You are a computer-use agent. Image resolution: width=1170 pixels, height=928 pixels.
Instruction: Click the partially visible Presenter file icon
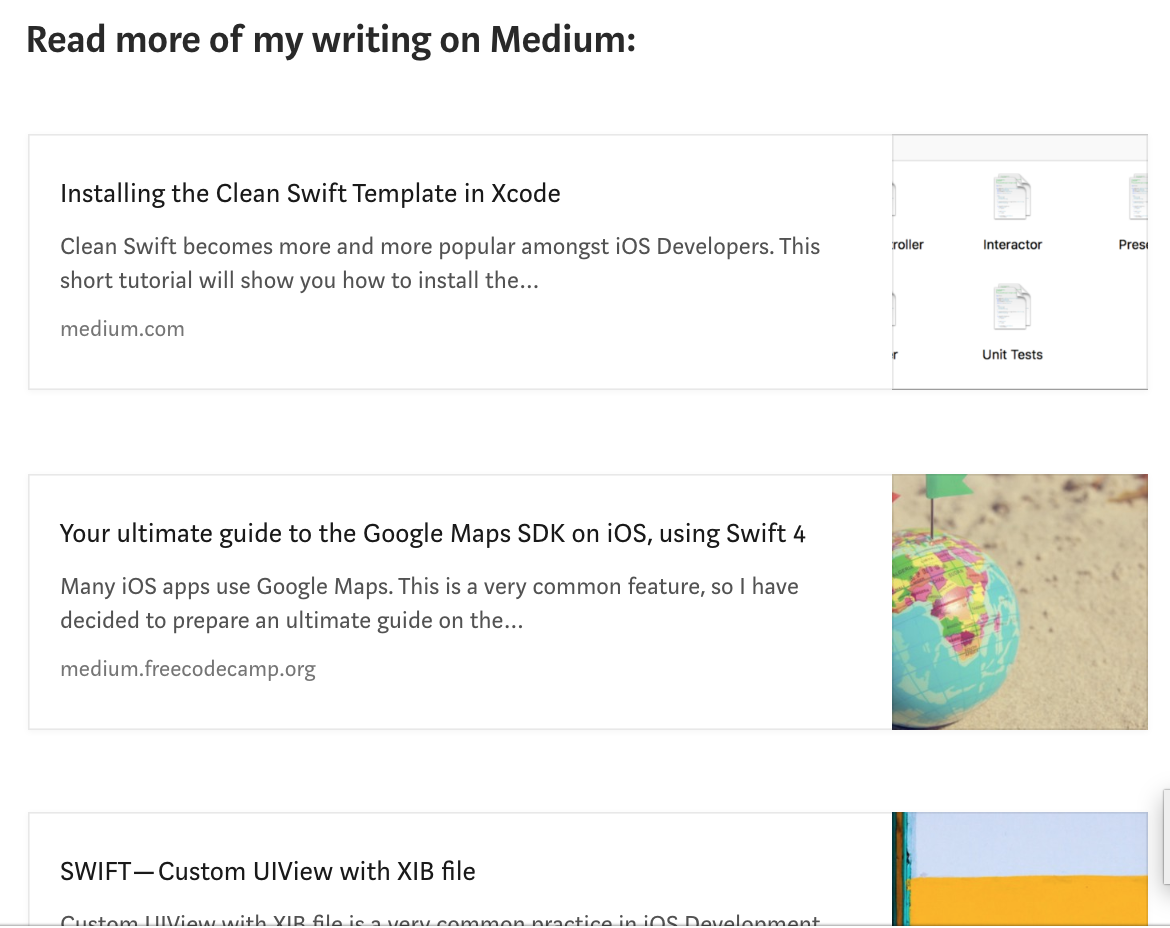coord(1138,198)
